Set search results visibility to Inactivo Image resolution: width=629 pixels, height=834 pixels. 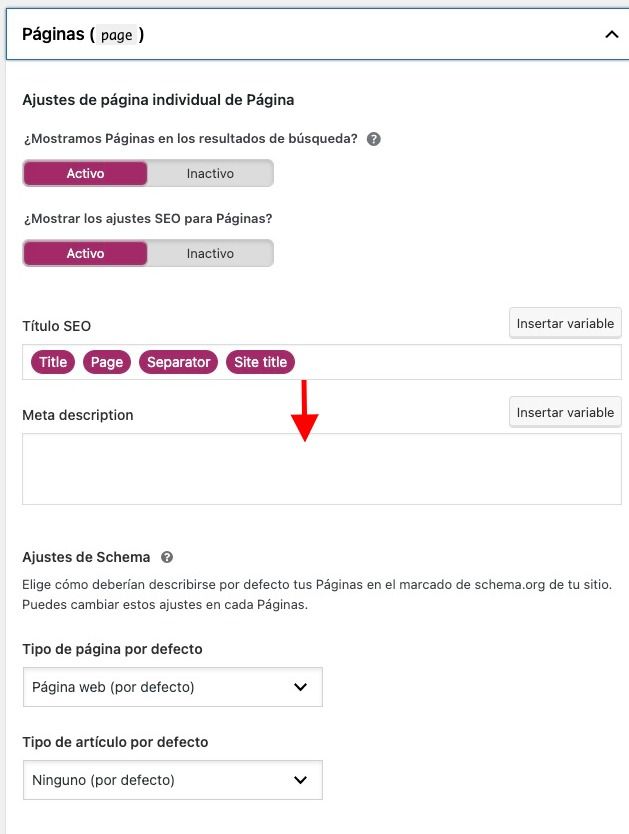(210, 173)
